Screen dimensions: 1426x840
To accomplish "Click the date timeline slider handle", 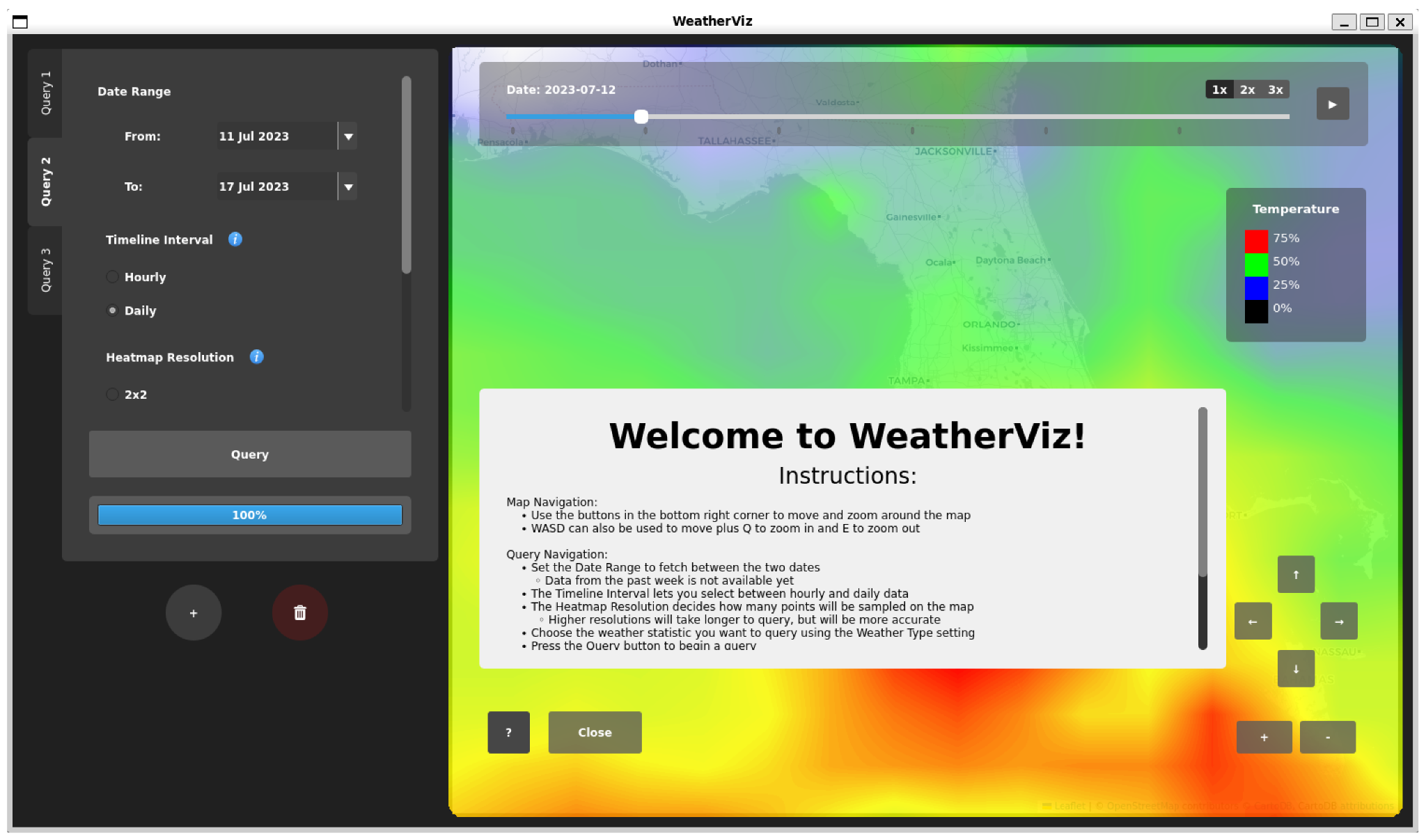I will 641,117.
